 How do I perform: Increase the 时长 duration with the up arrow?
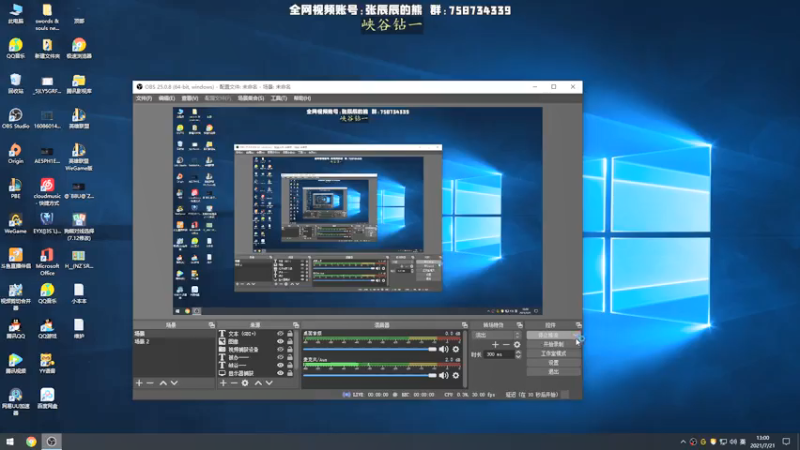point(518,352)
